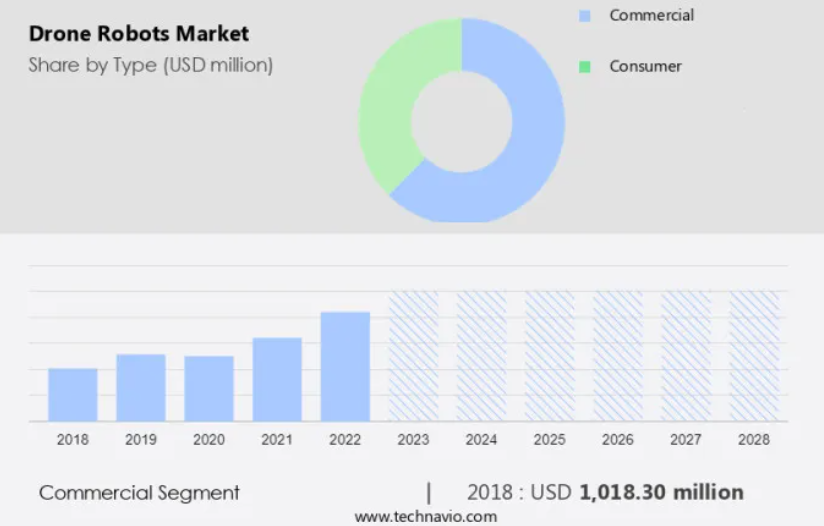Click the Share by Type subtitle
This screenshot has height=526, width=824.
click(x=151, y=65)
